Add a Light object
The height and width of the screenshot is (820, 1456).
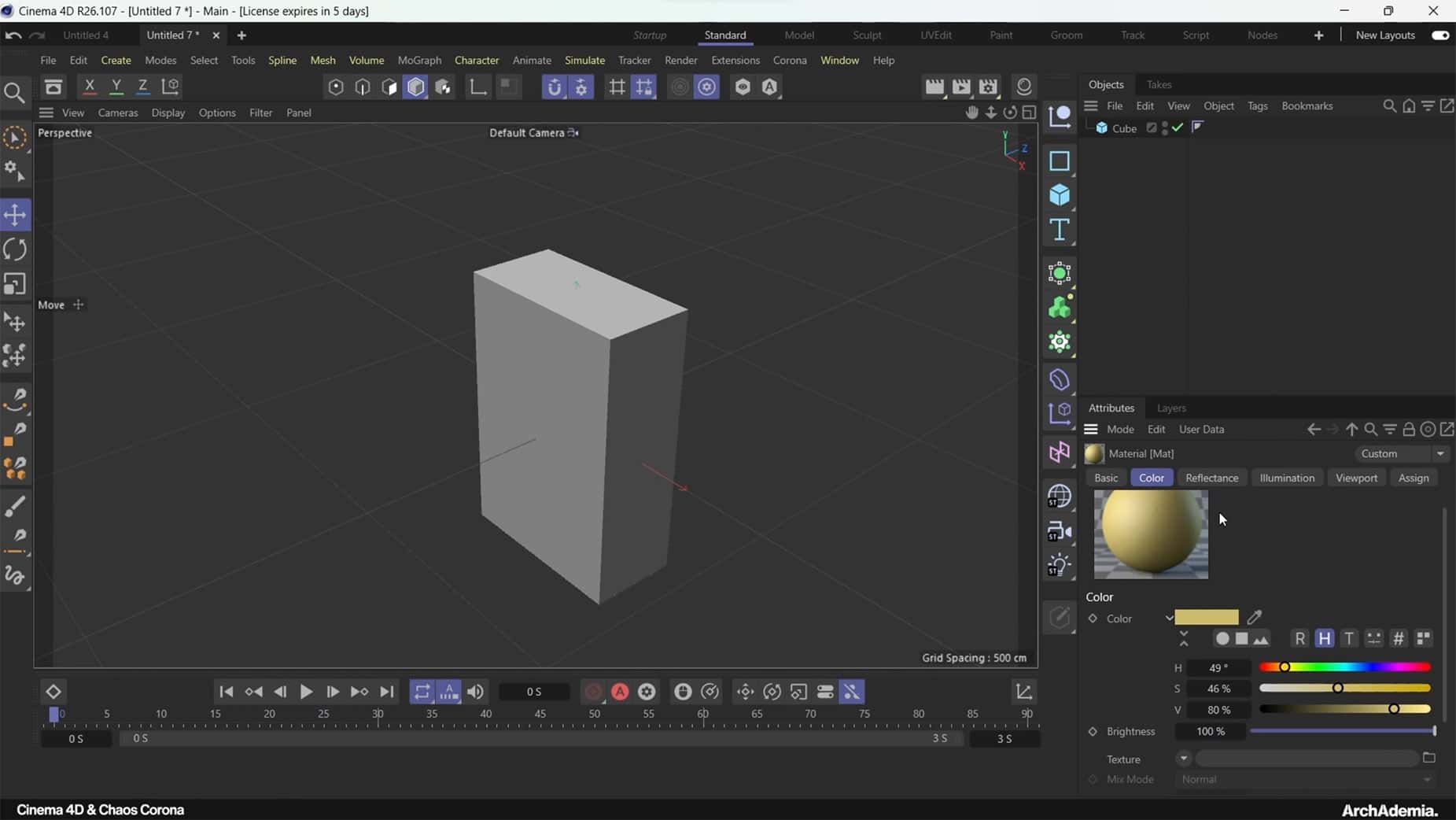point(1060,565)
